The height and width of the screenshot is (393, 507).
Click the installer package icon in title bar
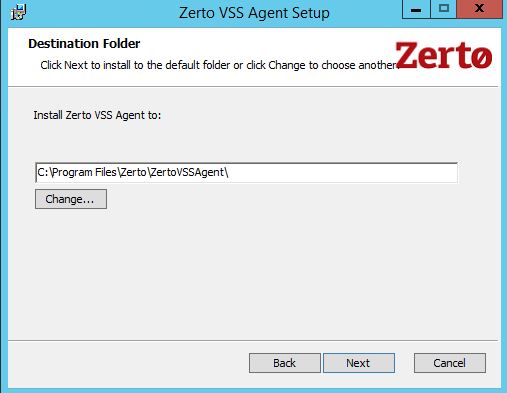click(19, 12)
